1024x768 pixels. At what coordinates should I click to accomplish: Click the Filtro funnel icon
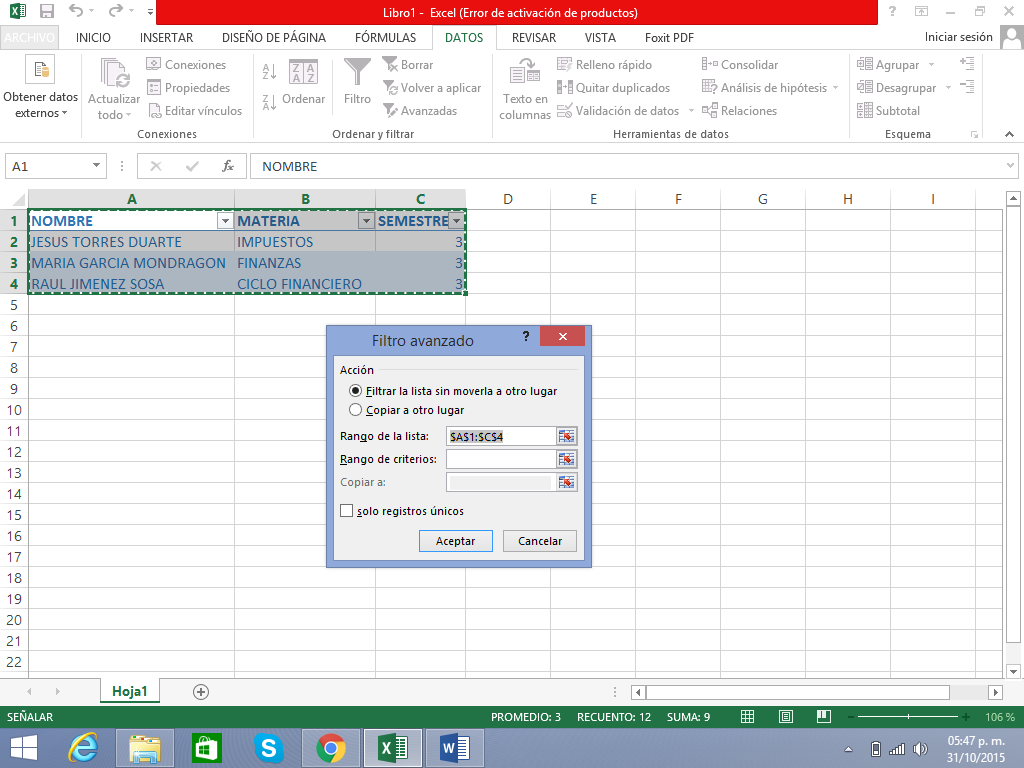click(x=357, y=74)
